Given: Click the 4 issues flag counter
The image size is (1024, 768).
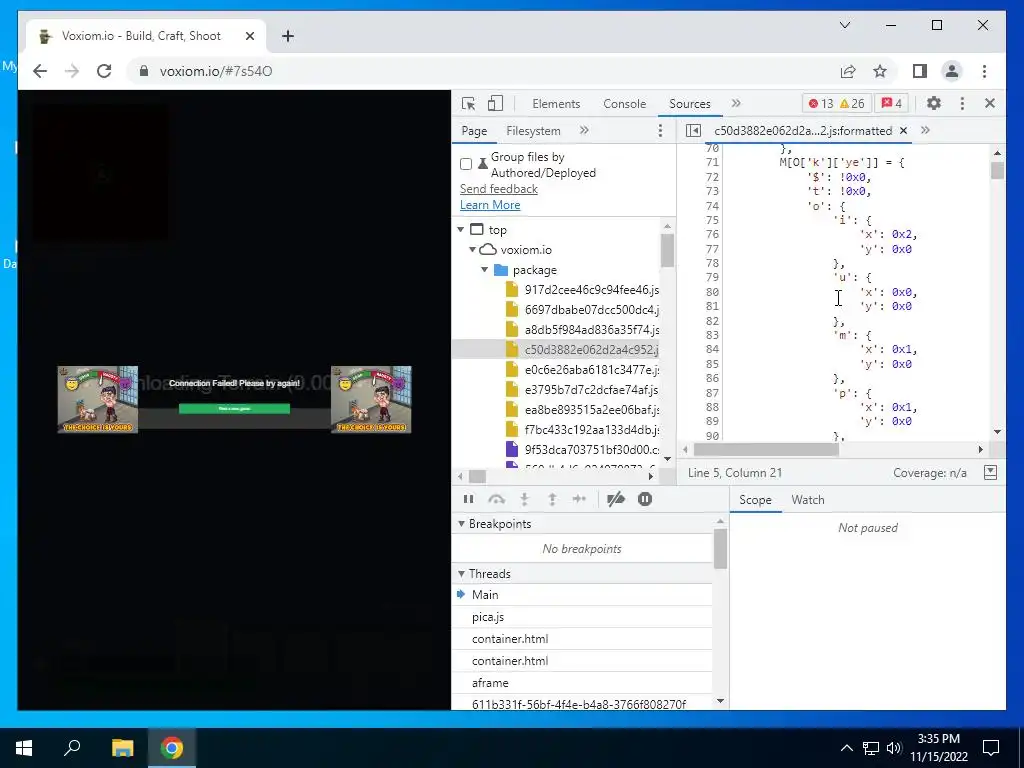Looking at the screenshot, I should (x=892, y=103).
